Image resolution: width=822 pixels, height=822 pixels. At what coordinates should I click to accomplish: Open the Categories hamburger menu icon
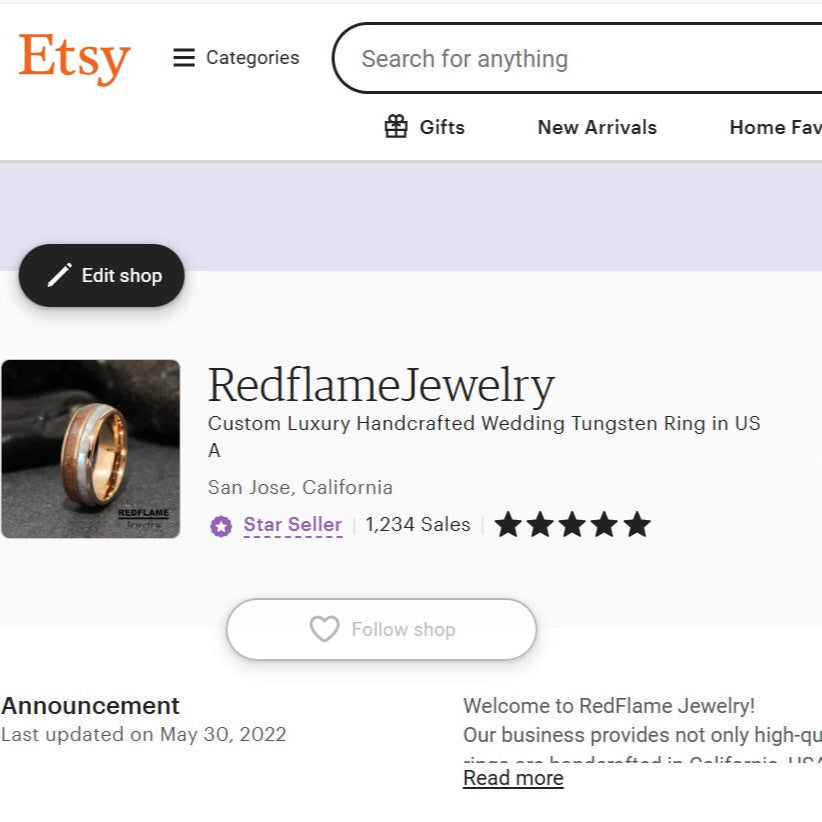coord(184,58)
